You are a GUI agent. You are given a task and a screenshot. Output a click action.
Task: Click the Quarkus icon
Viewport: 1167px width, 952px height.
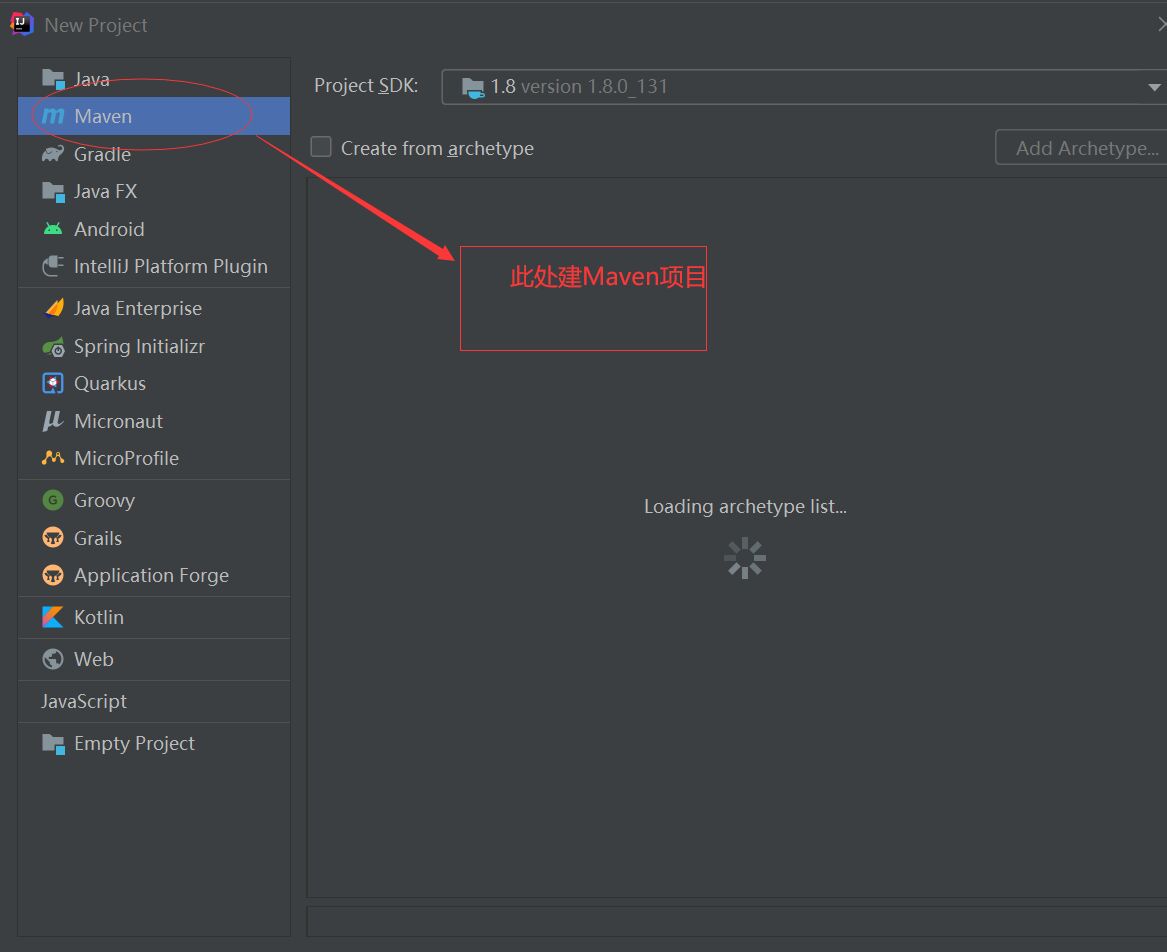53,384
